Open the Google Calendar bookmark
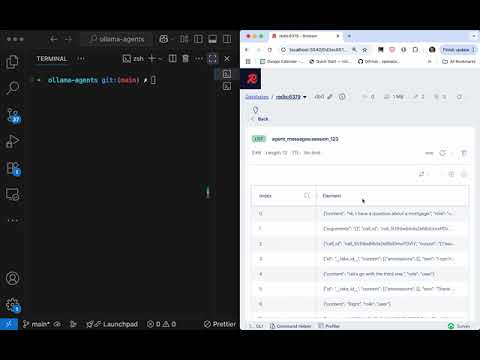 tap(281, 61)
